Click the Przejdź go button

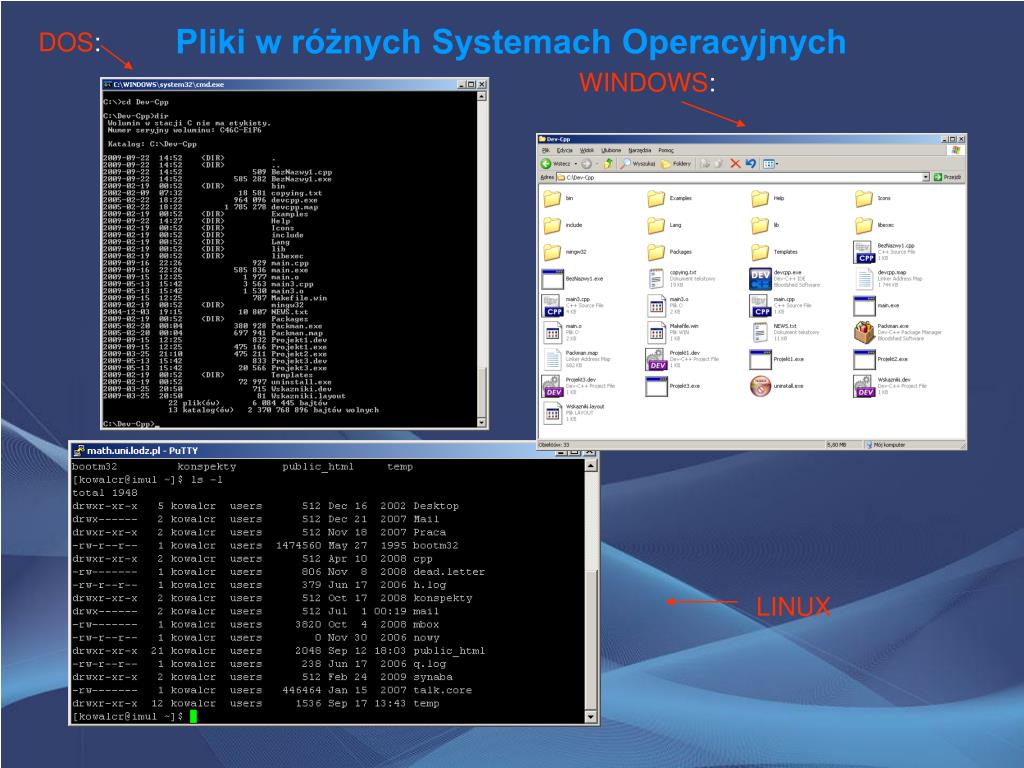tap(948, 177)
